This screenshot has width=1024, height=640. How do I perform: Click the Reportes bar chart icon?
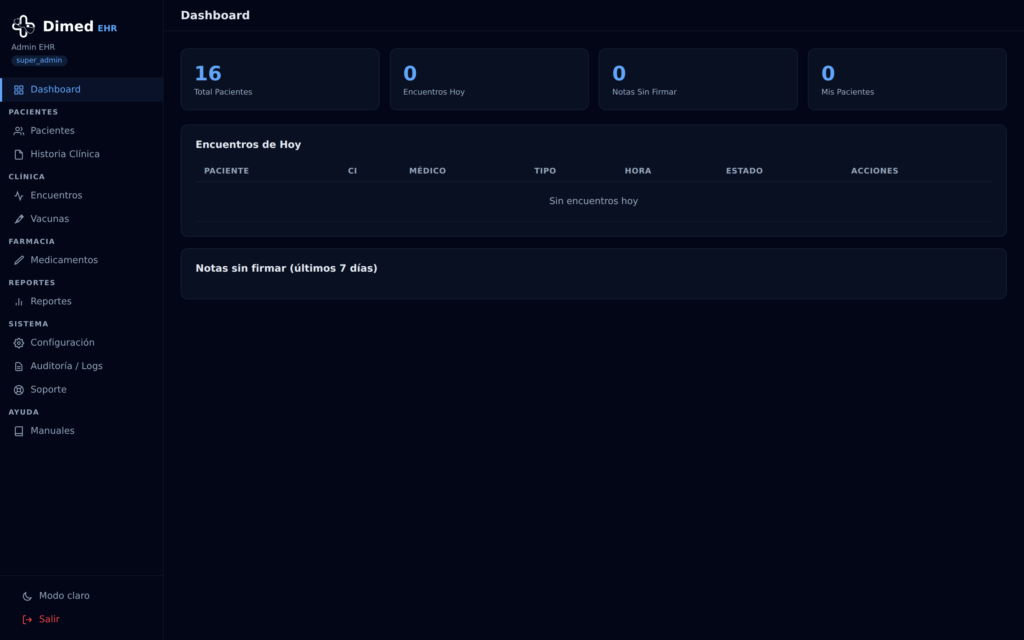pos(19,302)
